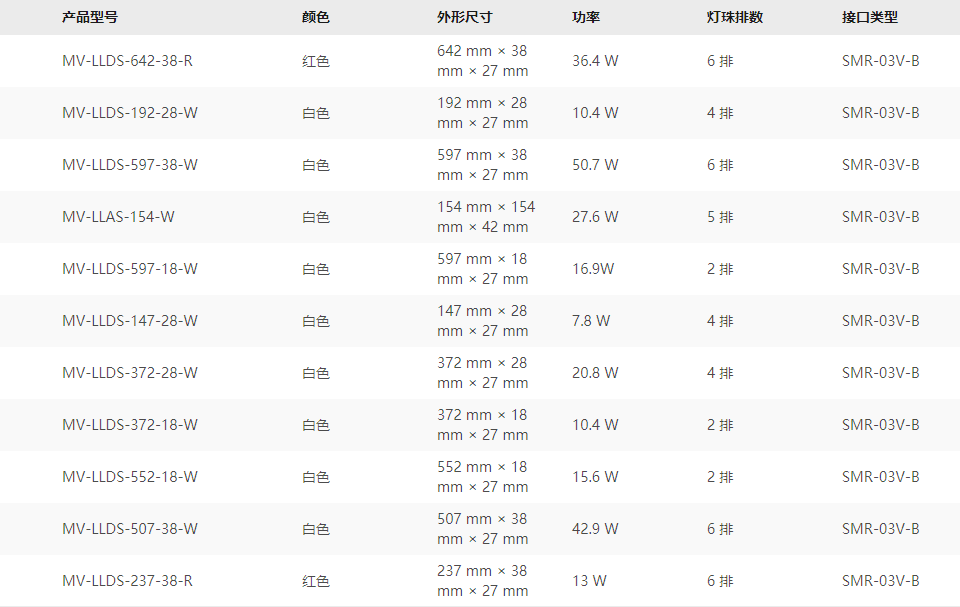The height and width of the screenshot is (607, 960).
Task: Click the 接口类型 column header
Action: (870, 17)
